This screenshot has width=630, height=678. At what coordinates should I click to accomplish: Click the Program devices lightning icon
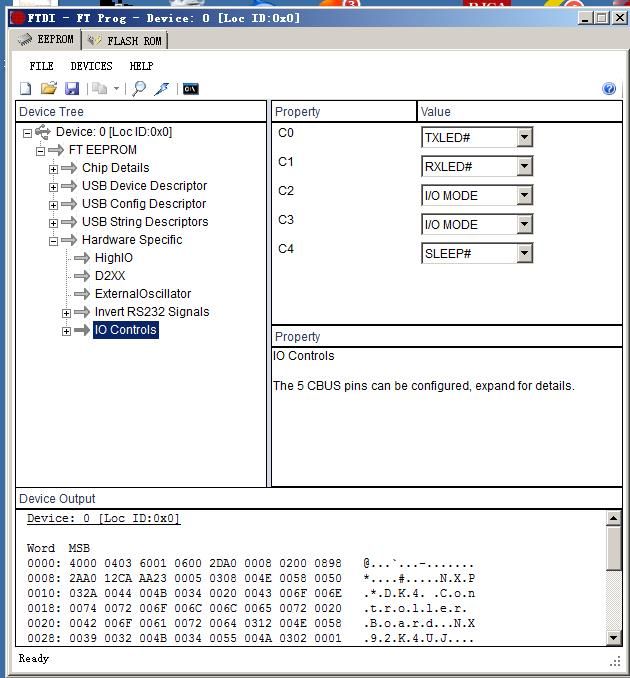162,89
